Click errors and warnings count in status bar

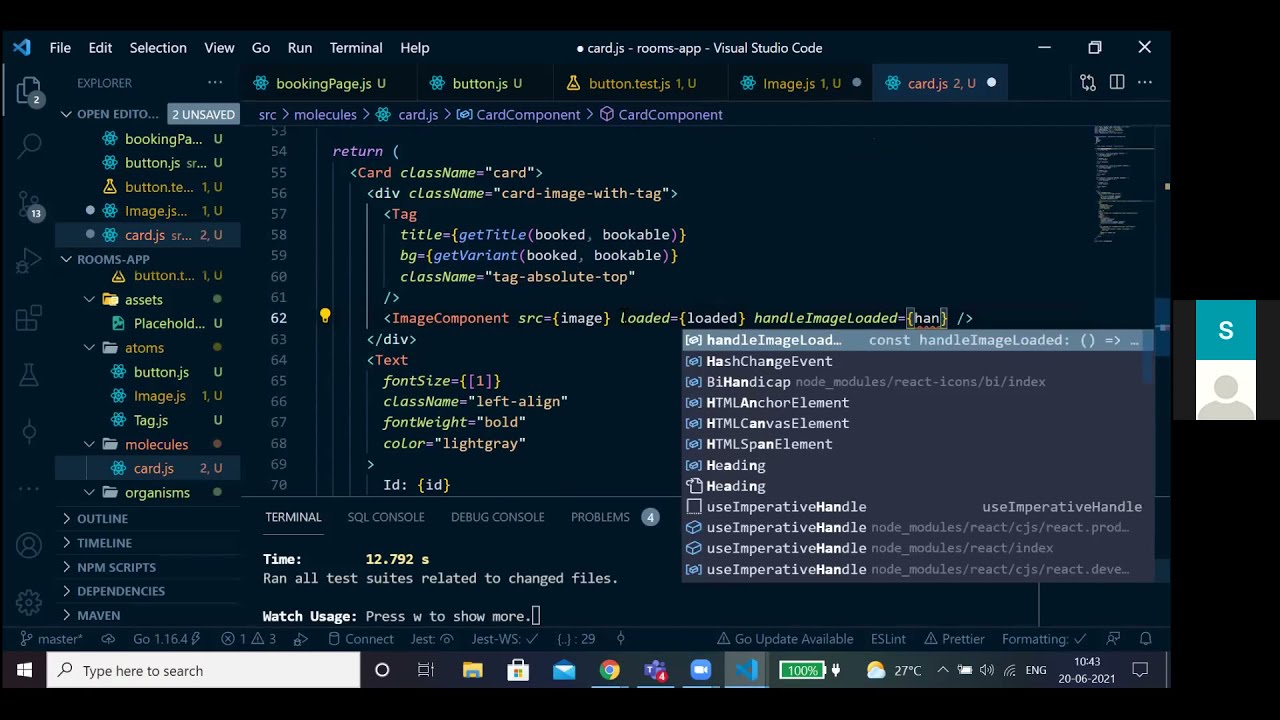(248, 639)
